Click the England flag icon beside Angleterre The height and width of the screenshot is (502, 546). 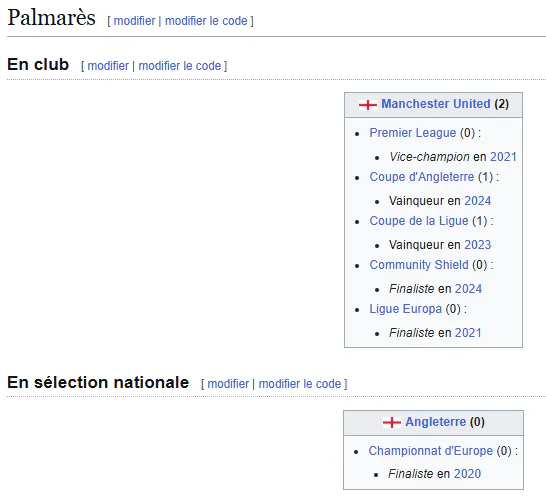(392, 422)
